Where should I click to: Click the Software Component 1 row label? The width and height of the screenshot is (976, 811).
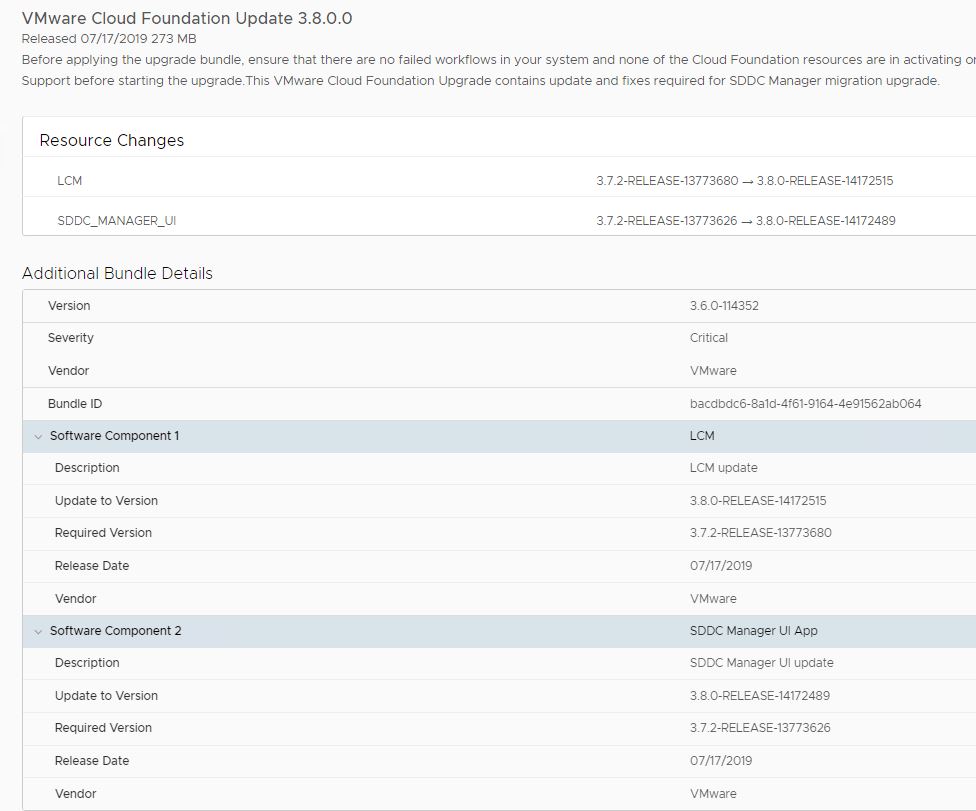(114, 436)
